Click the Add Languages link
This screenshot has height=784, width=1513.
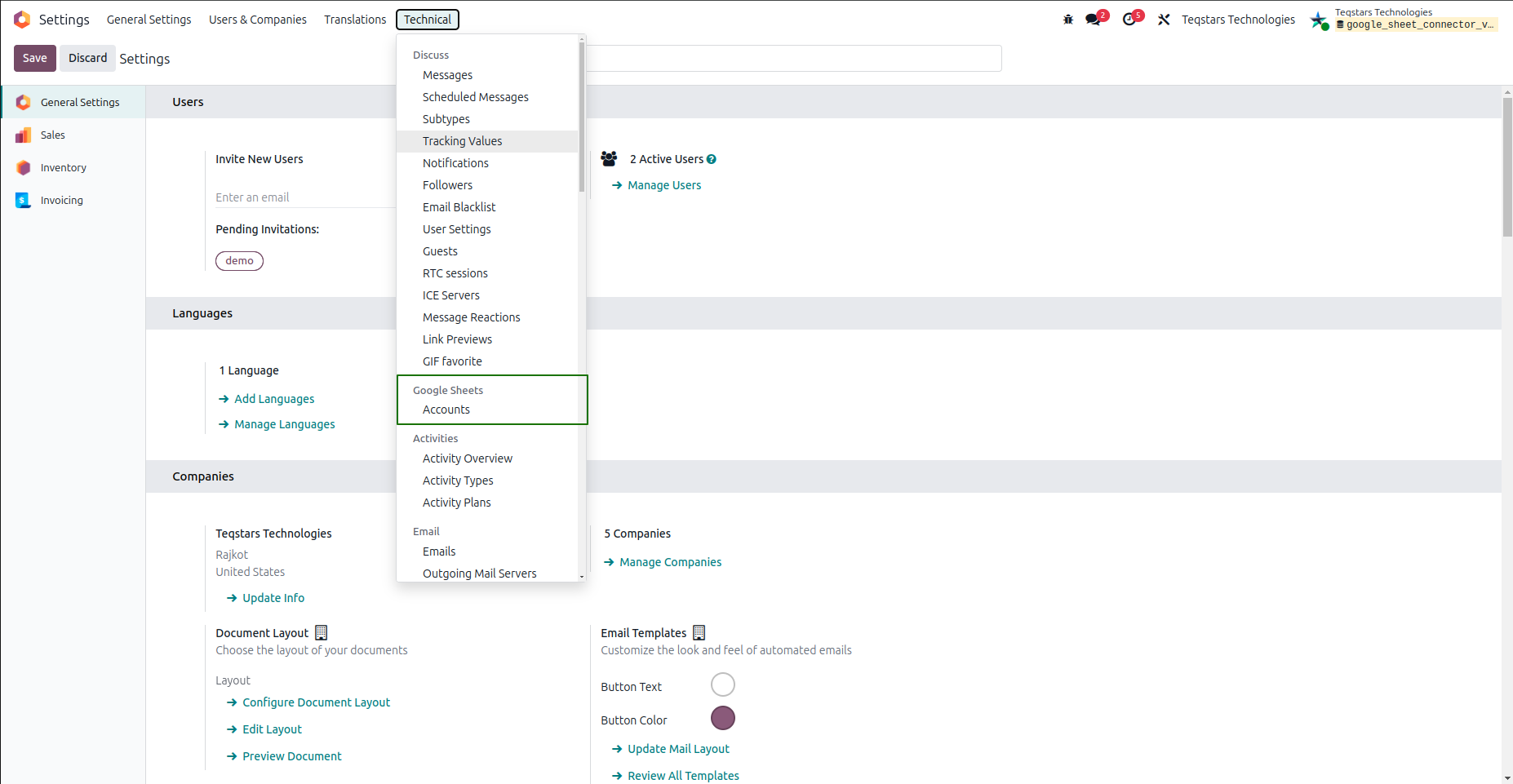pyautogui.click(x=266, y=399)
